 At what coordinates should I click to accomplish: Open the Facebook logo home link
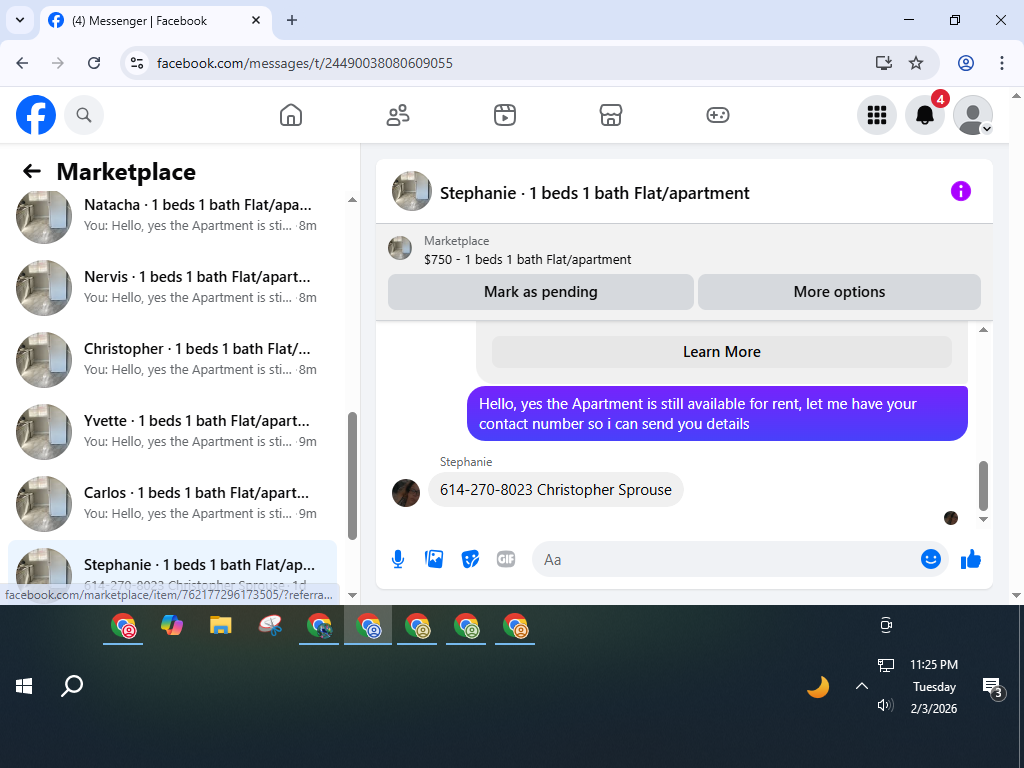36,115
